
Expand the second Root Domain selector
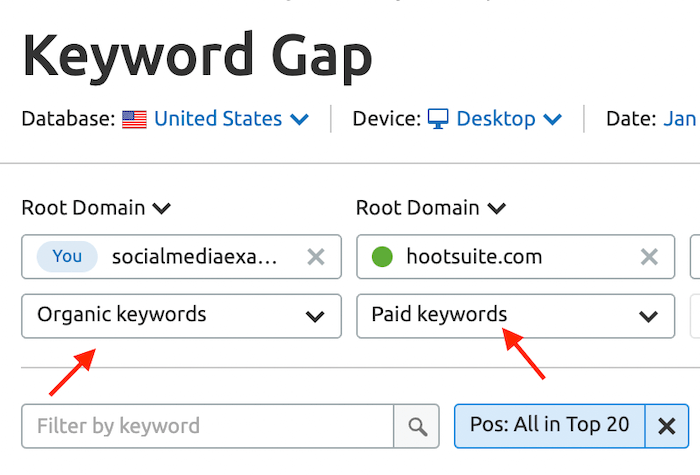click(x=431, y=208)
